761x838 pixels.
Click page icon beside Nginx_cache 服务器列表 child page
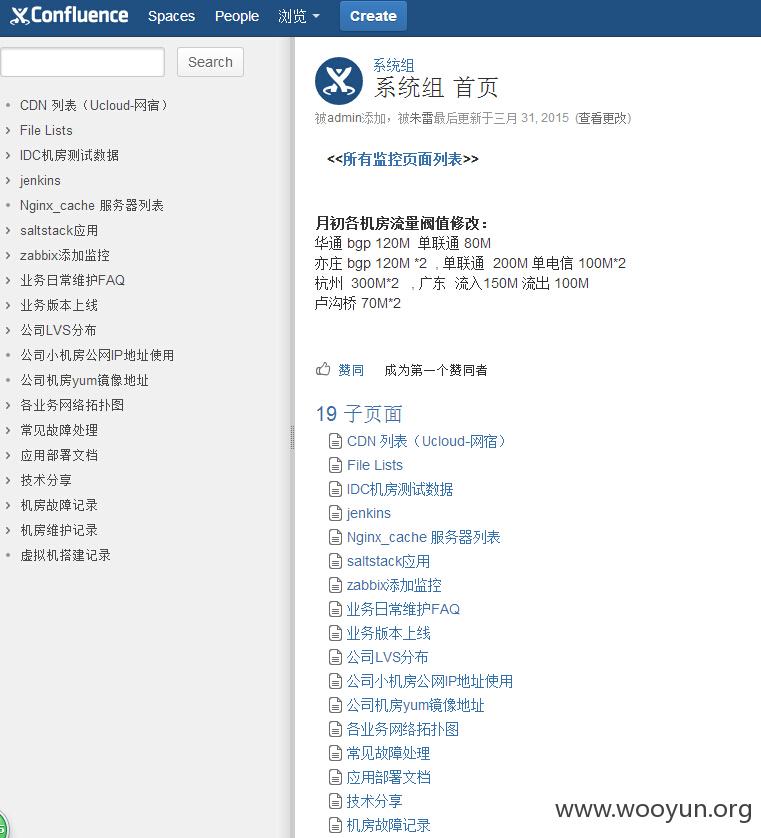[335, 537]
